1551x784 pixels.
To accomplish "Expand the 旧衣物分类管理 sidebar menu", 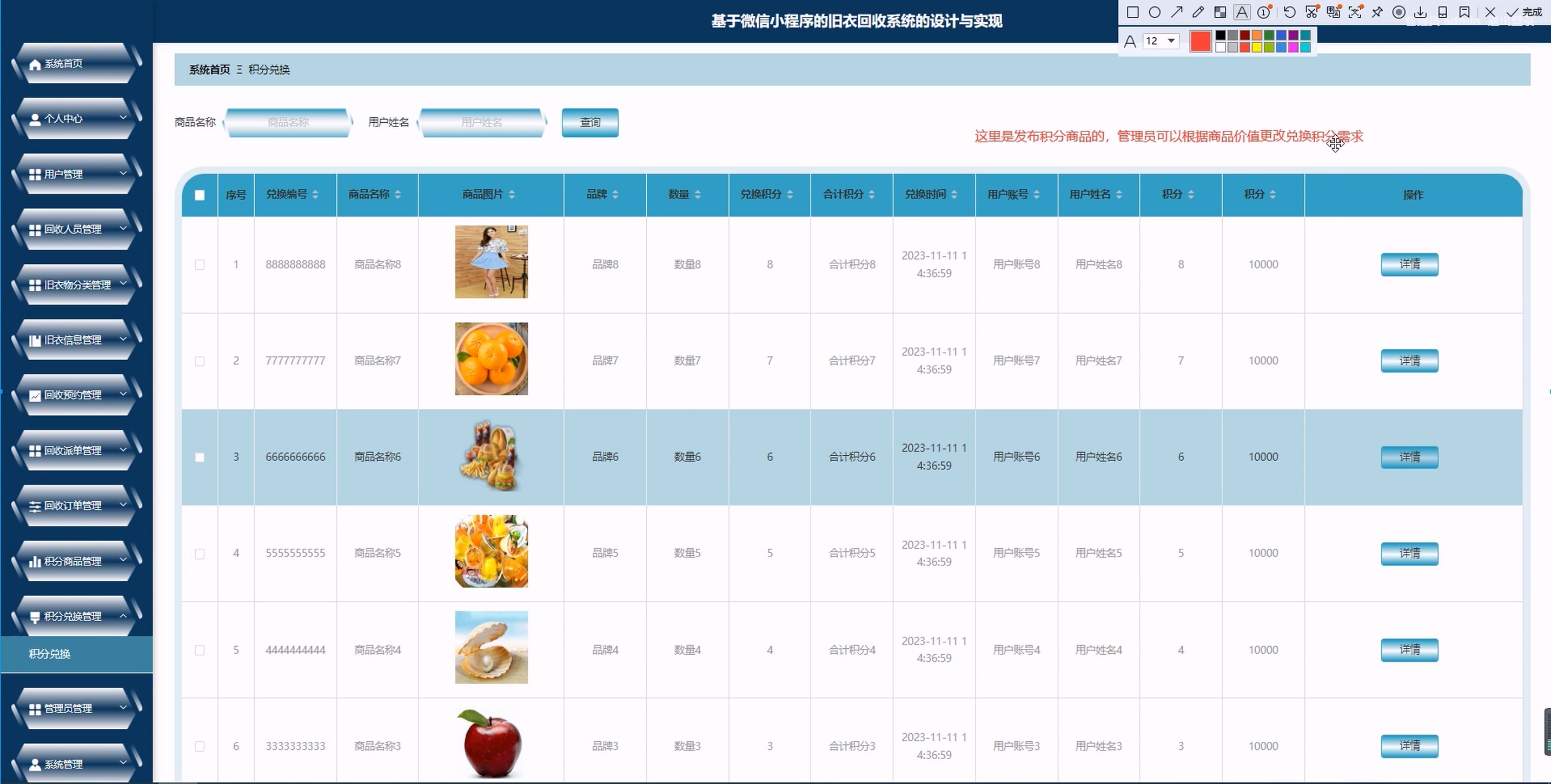I will [x=76, y=285].
